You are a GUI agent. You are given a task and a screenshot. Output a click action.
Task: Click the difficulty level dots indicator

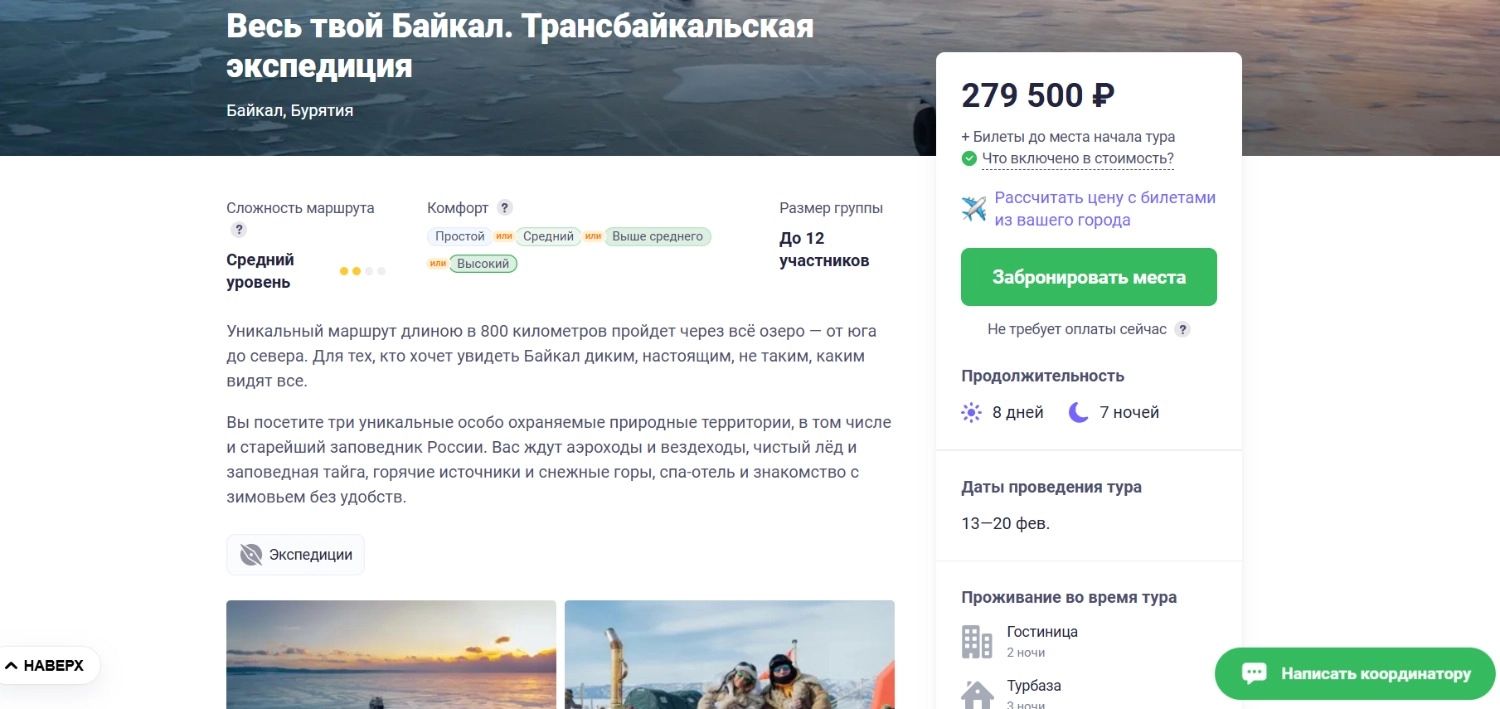[x=362, y=271]
